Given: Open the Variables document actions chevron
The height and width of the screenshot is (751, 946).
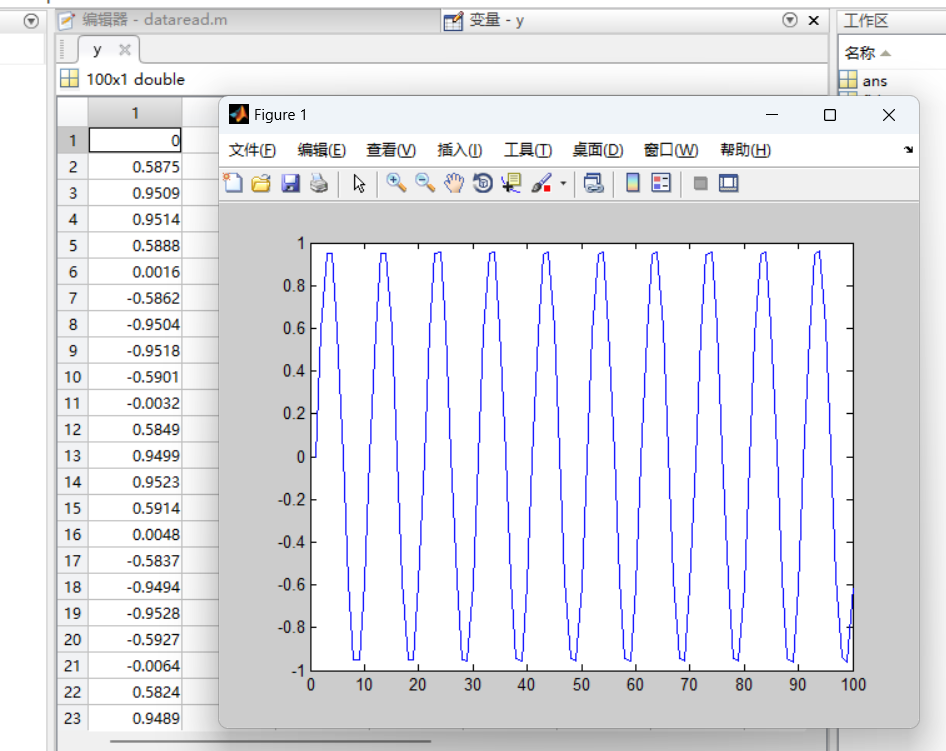Looking at the screenshot, I should pyautogui.click(x=789, y=19).
